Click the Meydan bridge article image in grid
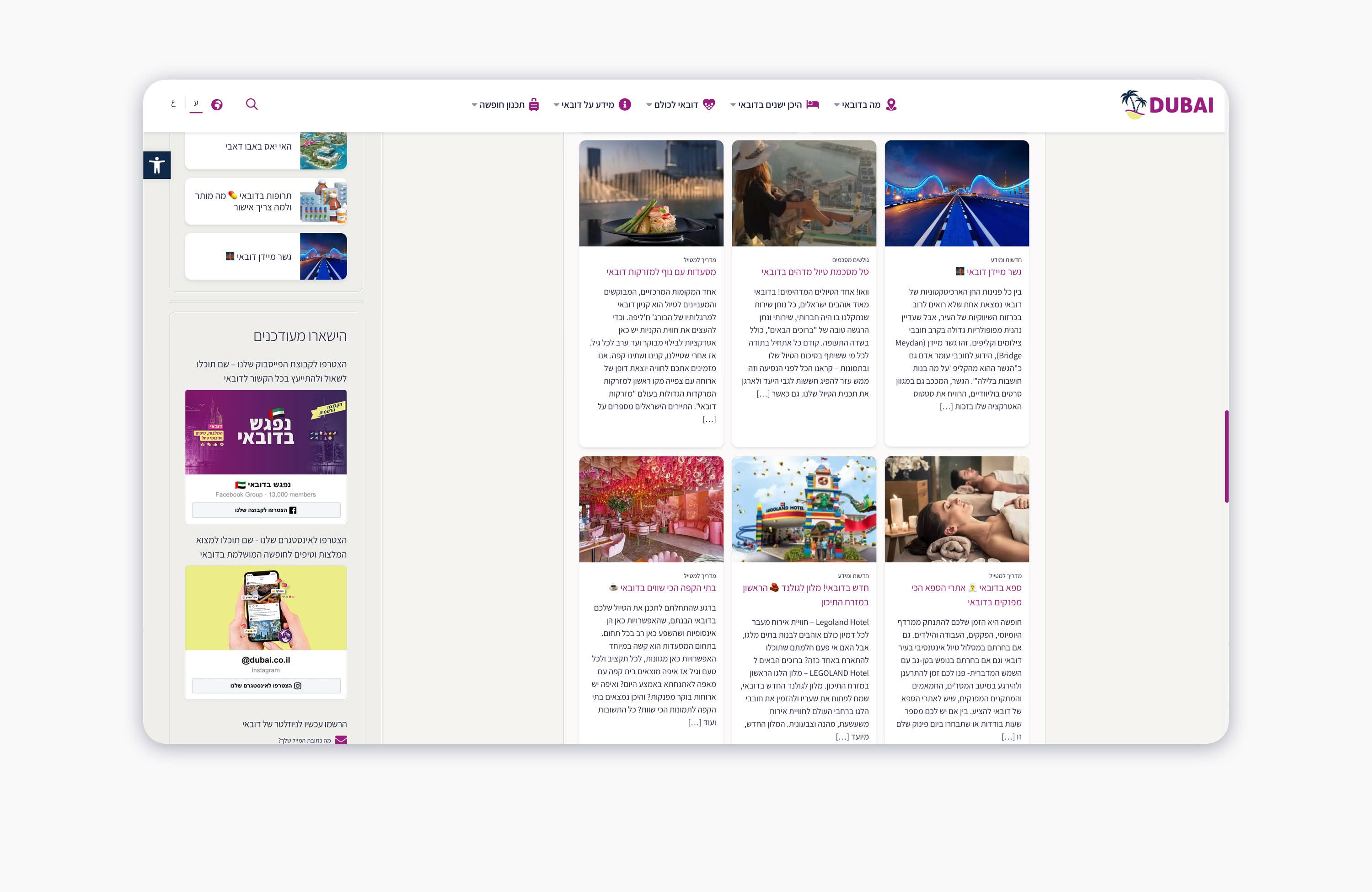The height and width of the screenshot is (892, 1372). click(957, 193)
